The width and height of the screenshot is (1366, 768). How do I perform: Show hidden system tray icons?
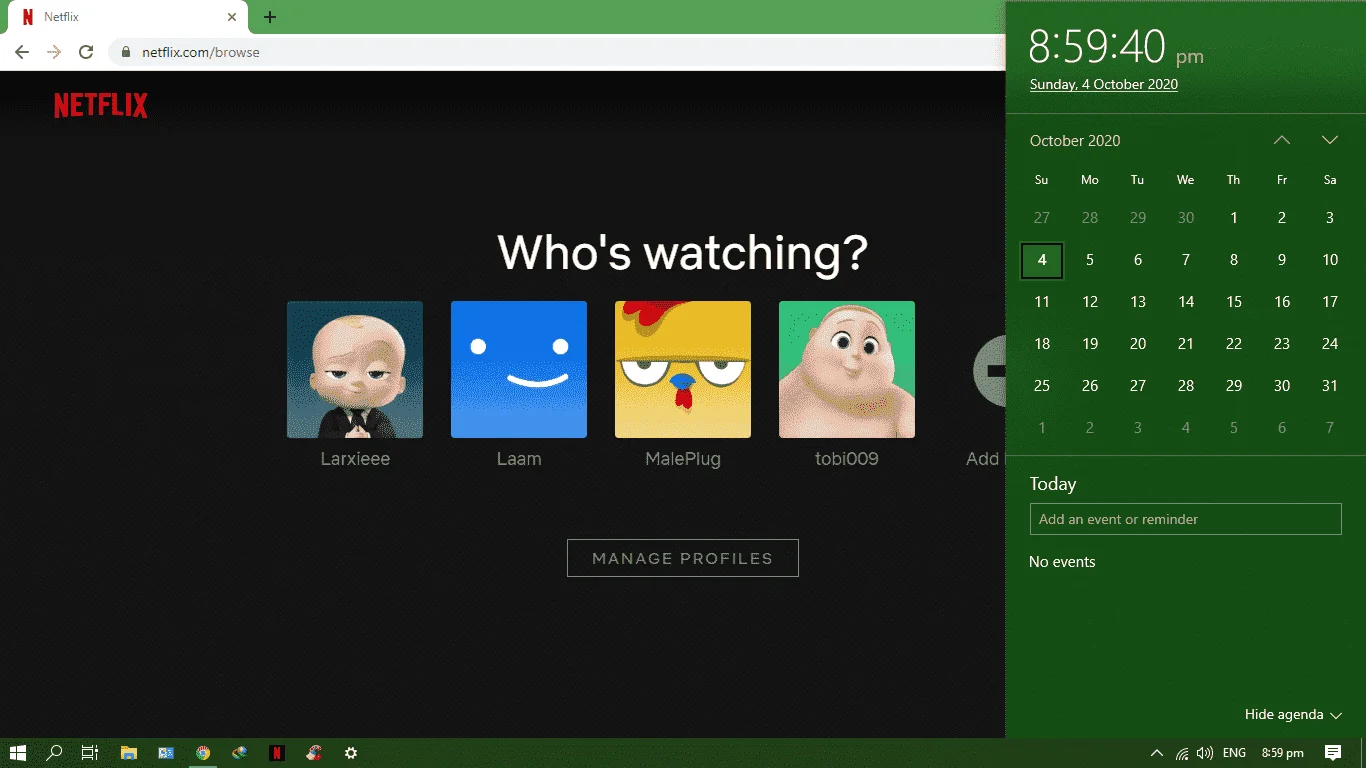(x=1157, y=753)
